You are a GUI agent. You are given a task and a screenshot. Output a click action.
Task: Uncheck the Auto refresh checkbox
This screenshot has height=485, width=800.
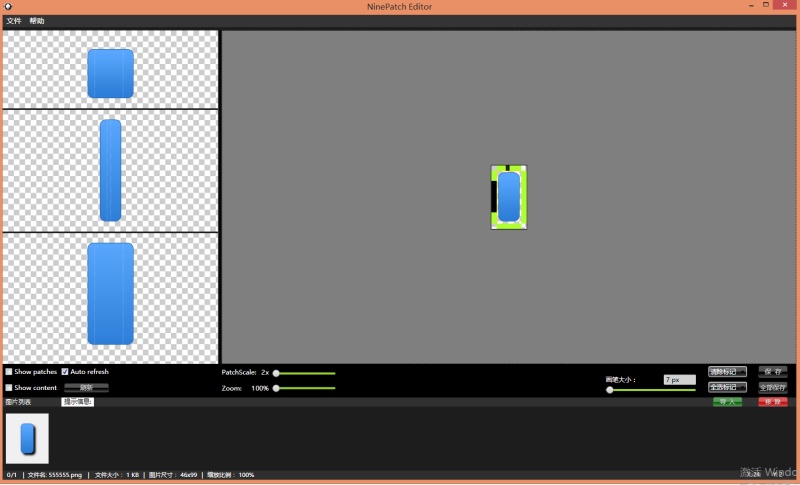click(65, 372)
